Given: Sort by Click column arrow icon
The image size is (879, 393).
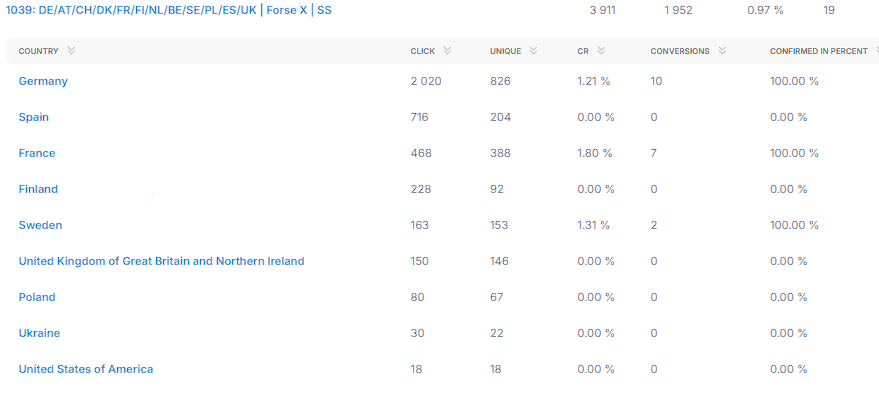Looking at the screenshot, I should (x=447, y=51).
